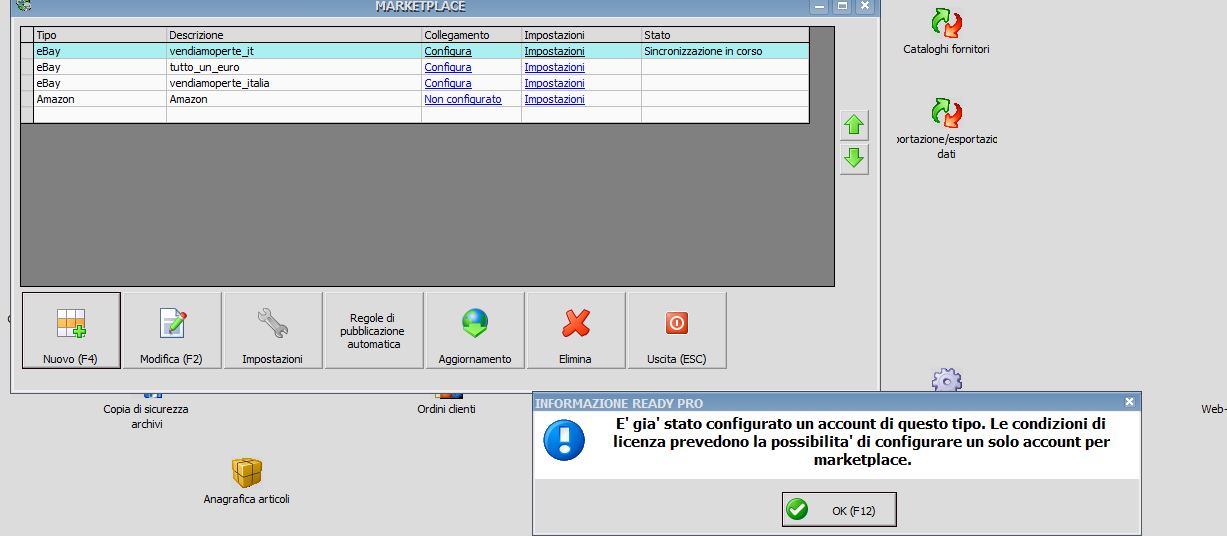Click the Marketplace window title icon
This screenshot has height=536, width=1227.
pyautogui.click(x=24, y=6)
